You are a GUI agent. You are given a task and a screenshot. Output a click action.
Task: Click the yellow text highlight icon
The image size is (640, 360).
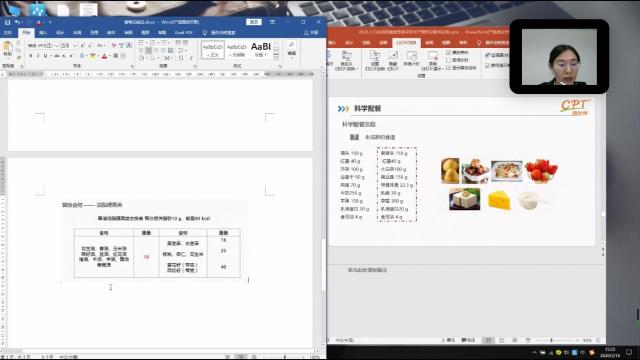point(93,56)
